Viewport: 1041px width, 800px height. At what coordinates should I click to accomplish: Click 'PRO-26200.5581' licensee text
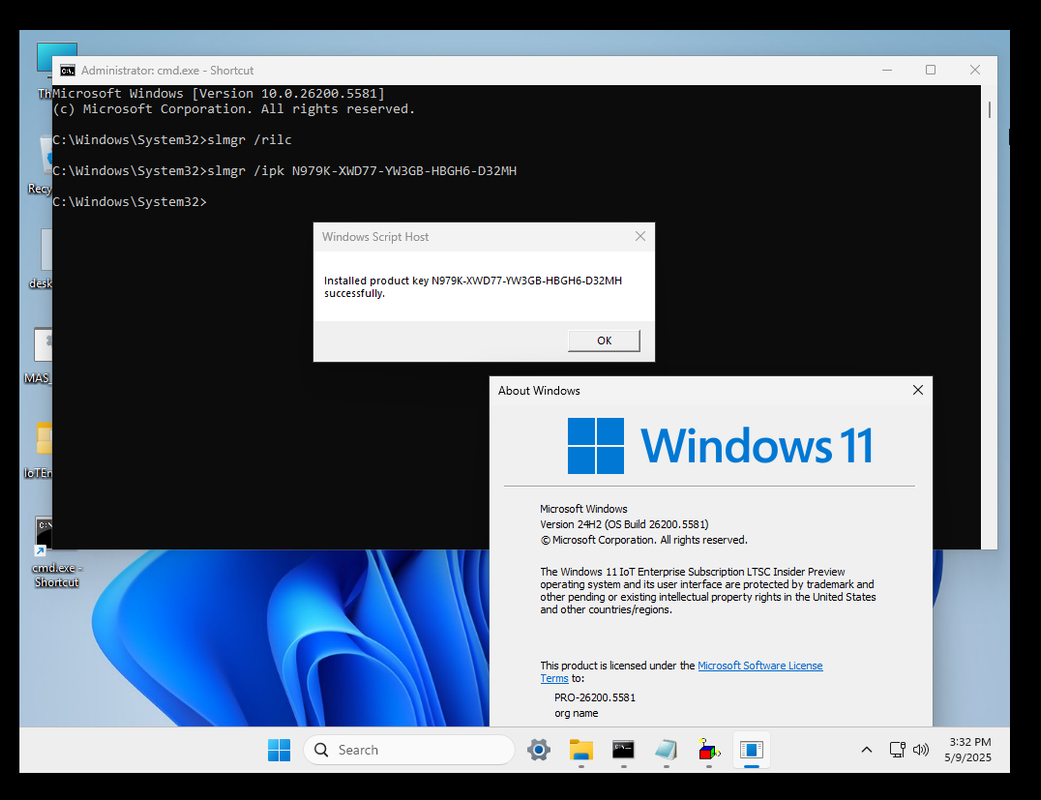pyautogui.click(x=595, y=698)
